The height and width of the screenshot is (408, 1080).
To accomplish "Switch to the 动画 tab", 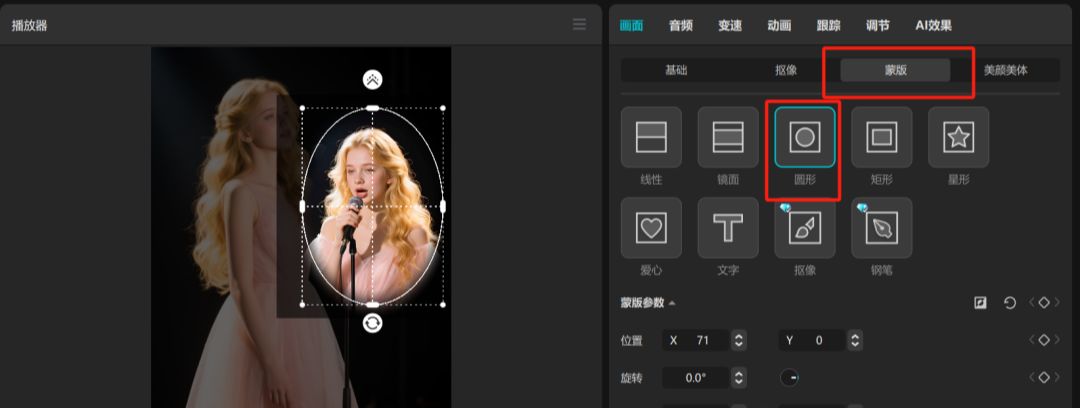I will coord(779,26).
